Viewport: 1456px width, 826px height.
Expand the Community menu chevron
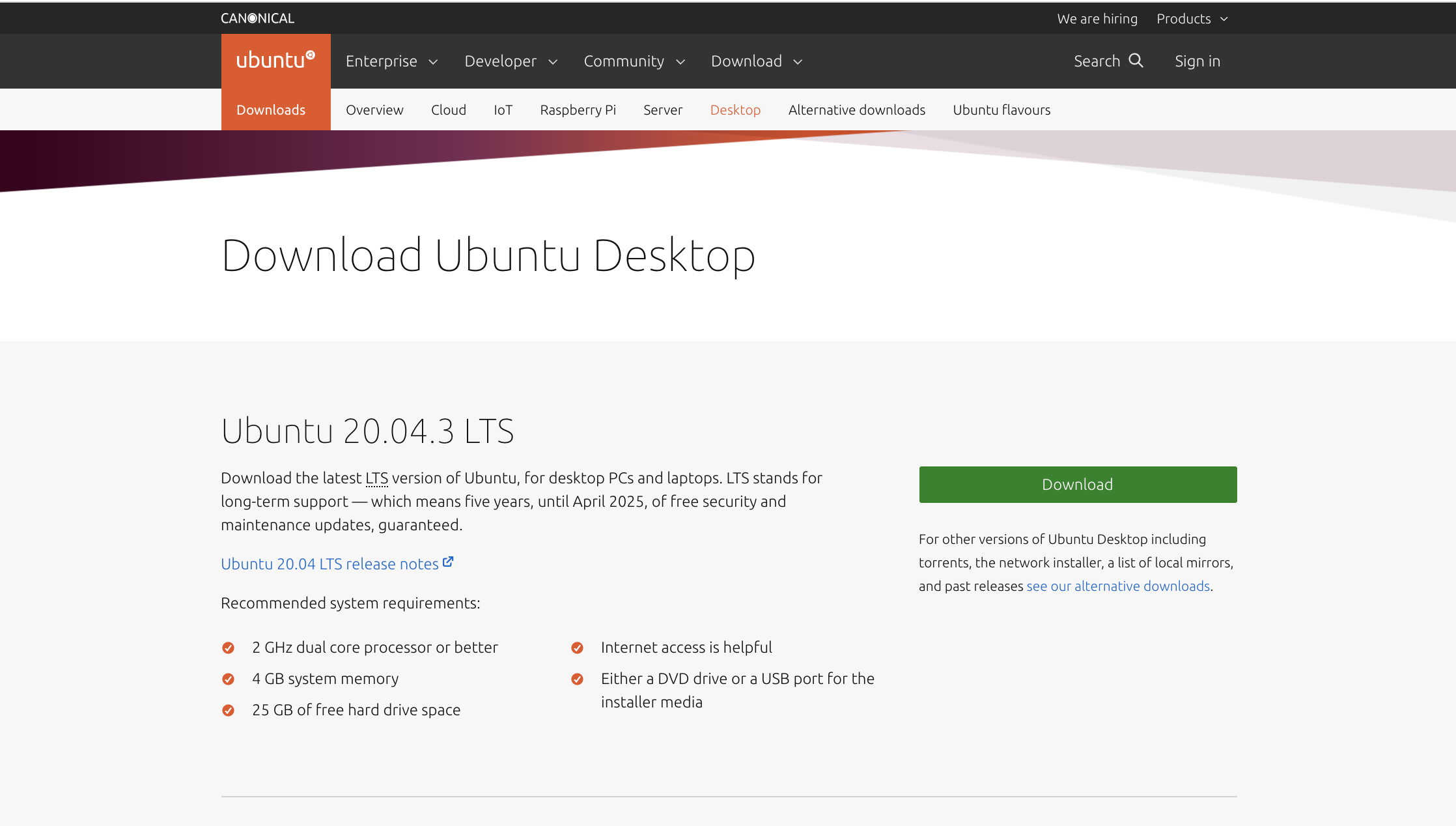(x=680, y=62)
